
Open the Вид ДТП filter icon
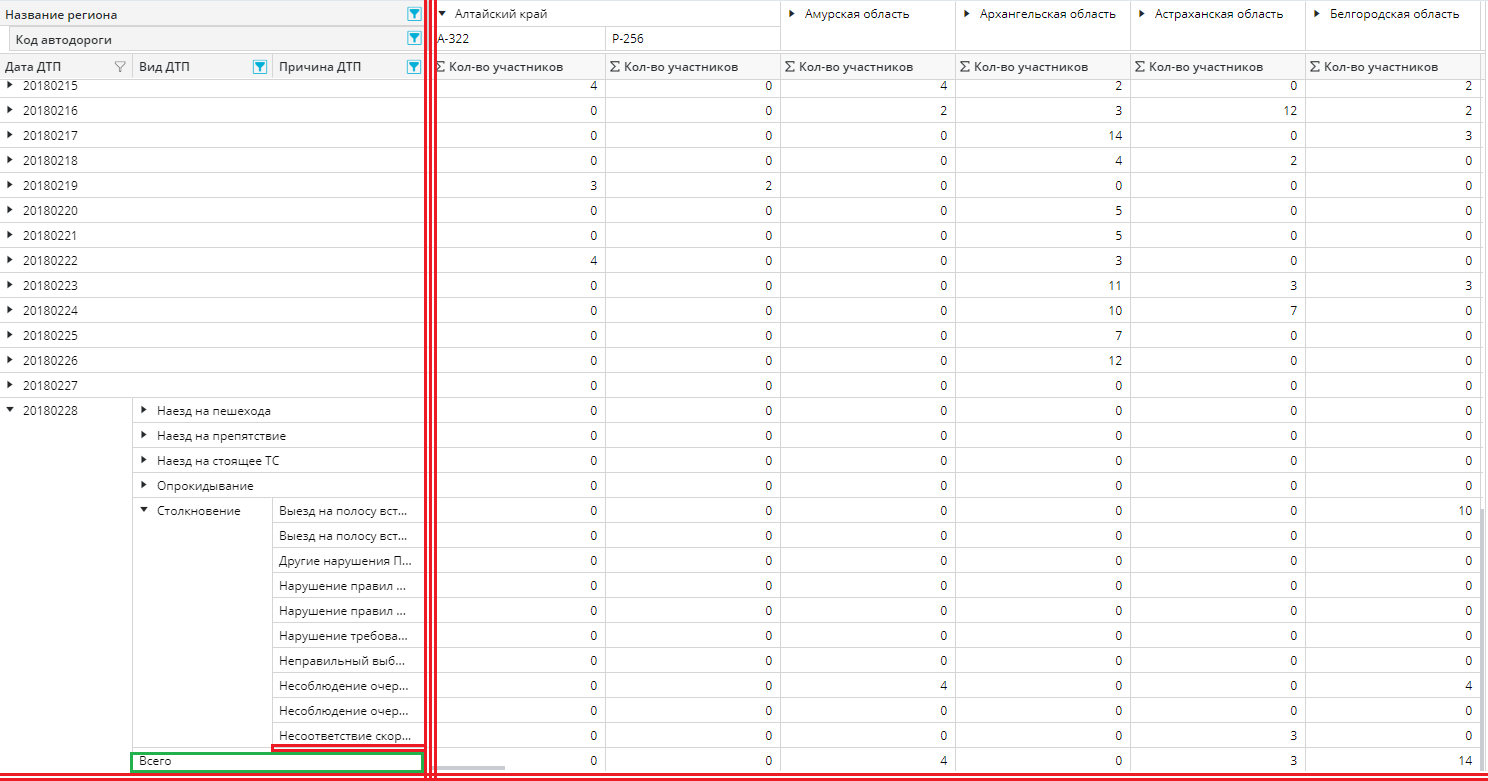click(260, 67)
